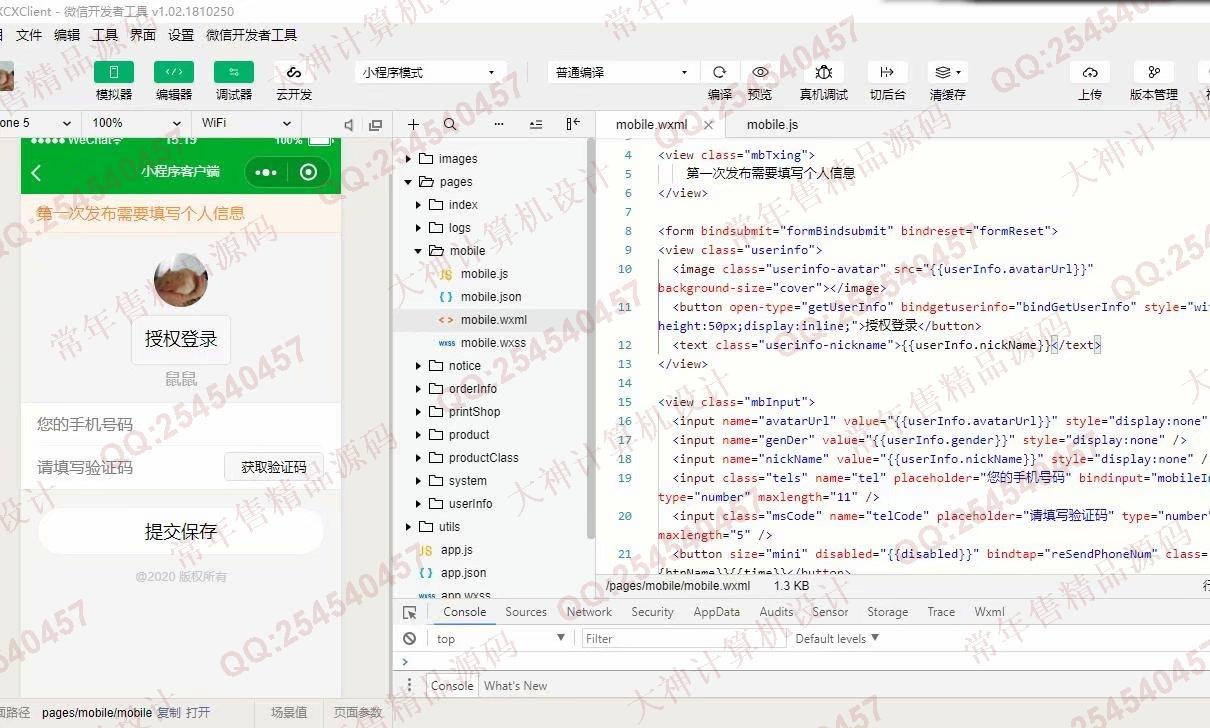Expand the images folder
This screenshot has height=728, width=1210.
(x=409, y=159)
